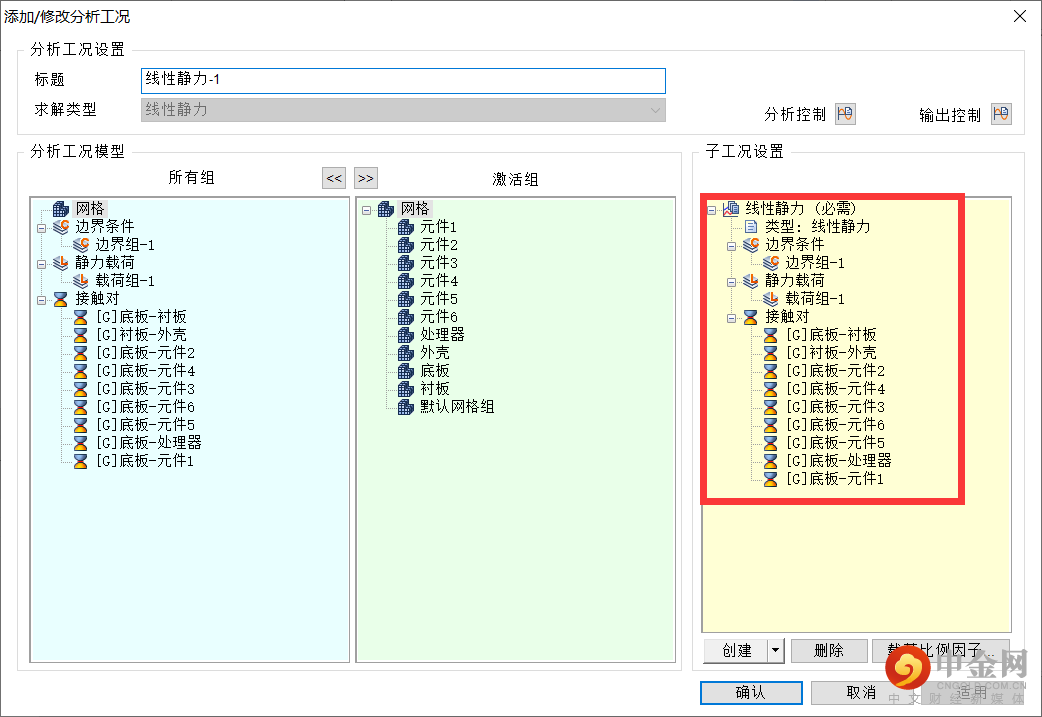
Task: Collapse 静力载荷 node in 所有组 tree
Action: point(41,264)
